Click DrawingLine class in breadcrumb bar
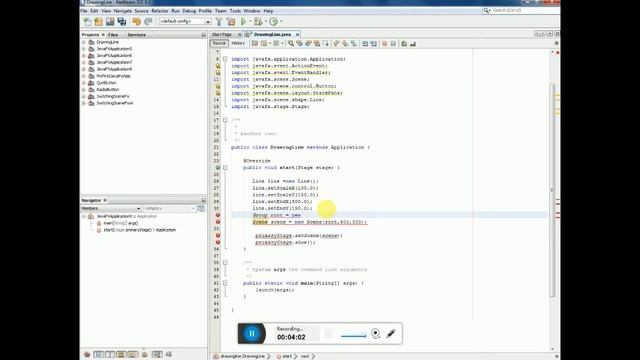The image size is (640, 360). click(243, 356)
